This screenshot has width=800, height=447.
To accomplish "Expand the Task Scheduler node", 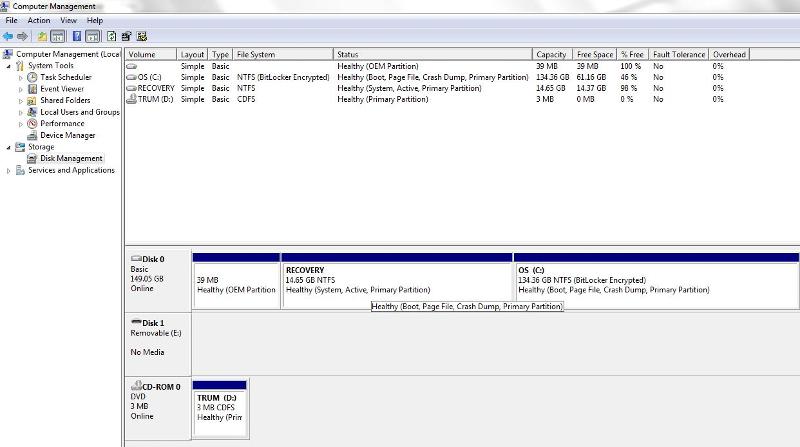I will 21,78.
